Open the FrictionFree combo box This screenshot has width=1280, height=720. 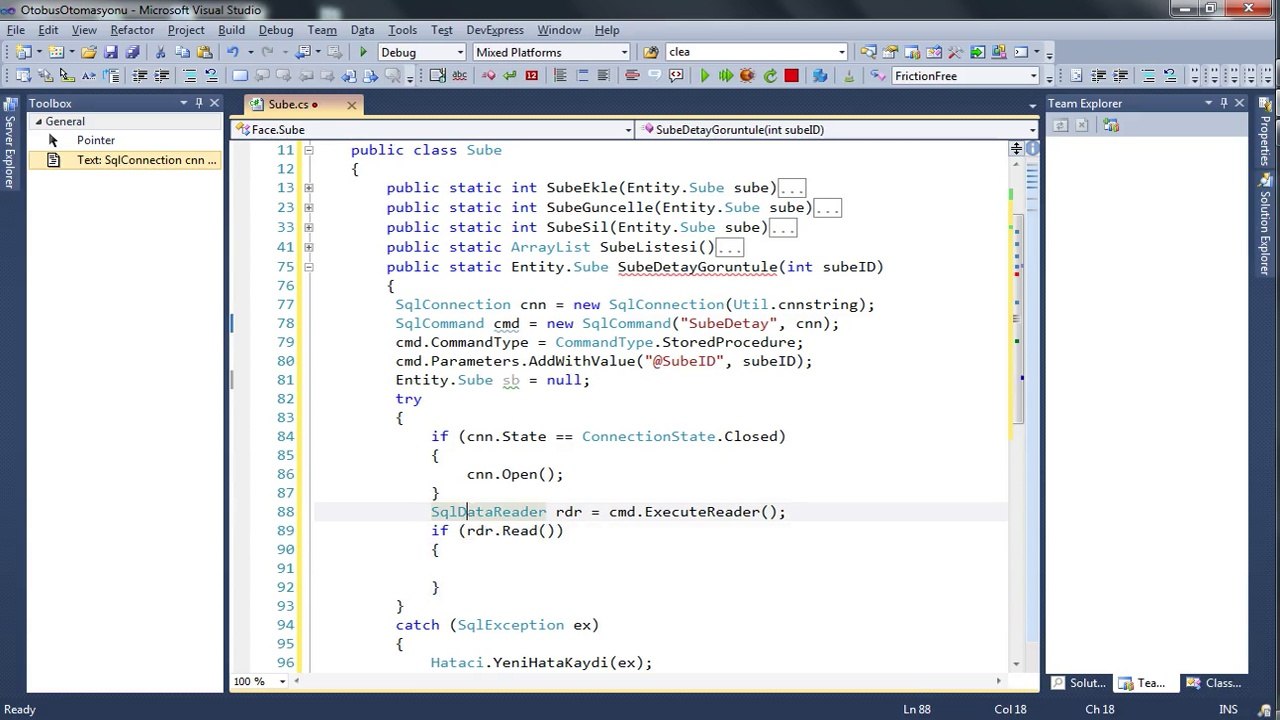965,76
